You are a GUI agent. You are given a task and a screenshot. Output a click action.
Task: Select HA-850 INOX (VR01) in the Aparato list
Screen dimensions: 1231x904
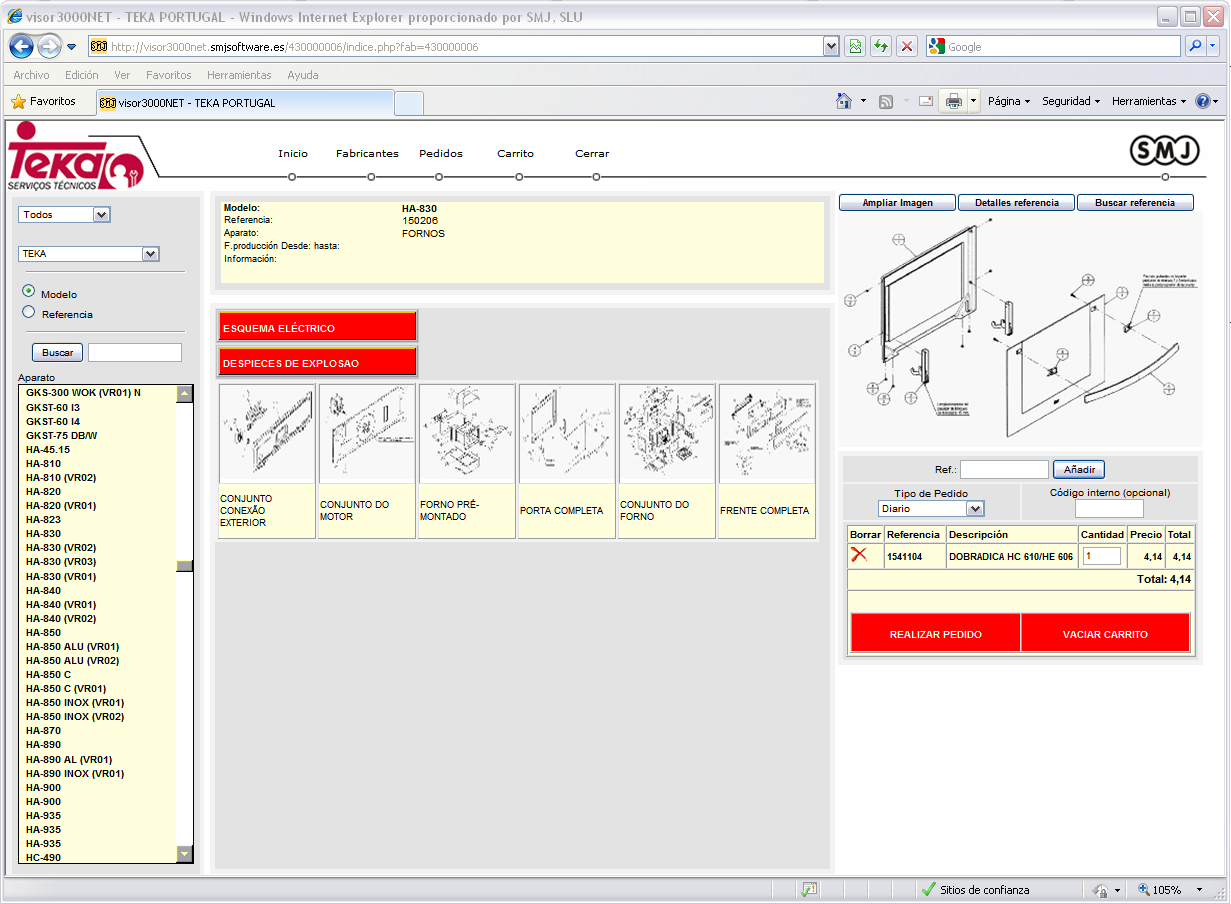(x=75, y=702)
